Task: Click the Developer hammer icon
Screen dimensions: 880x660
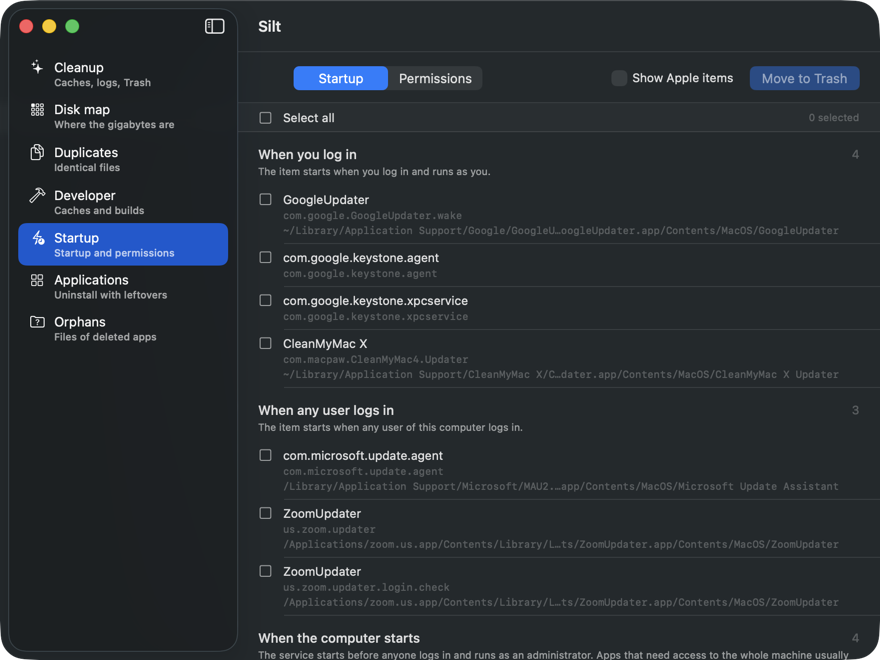Action: click(x=37, y=195)
